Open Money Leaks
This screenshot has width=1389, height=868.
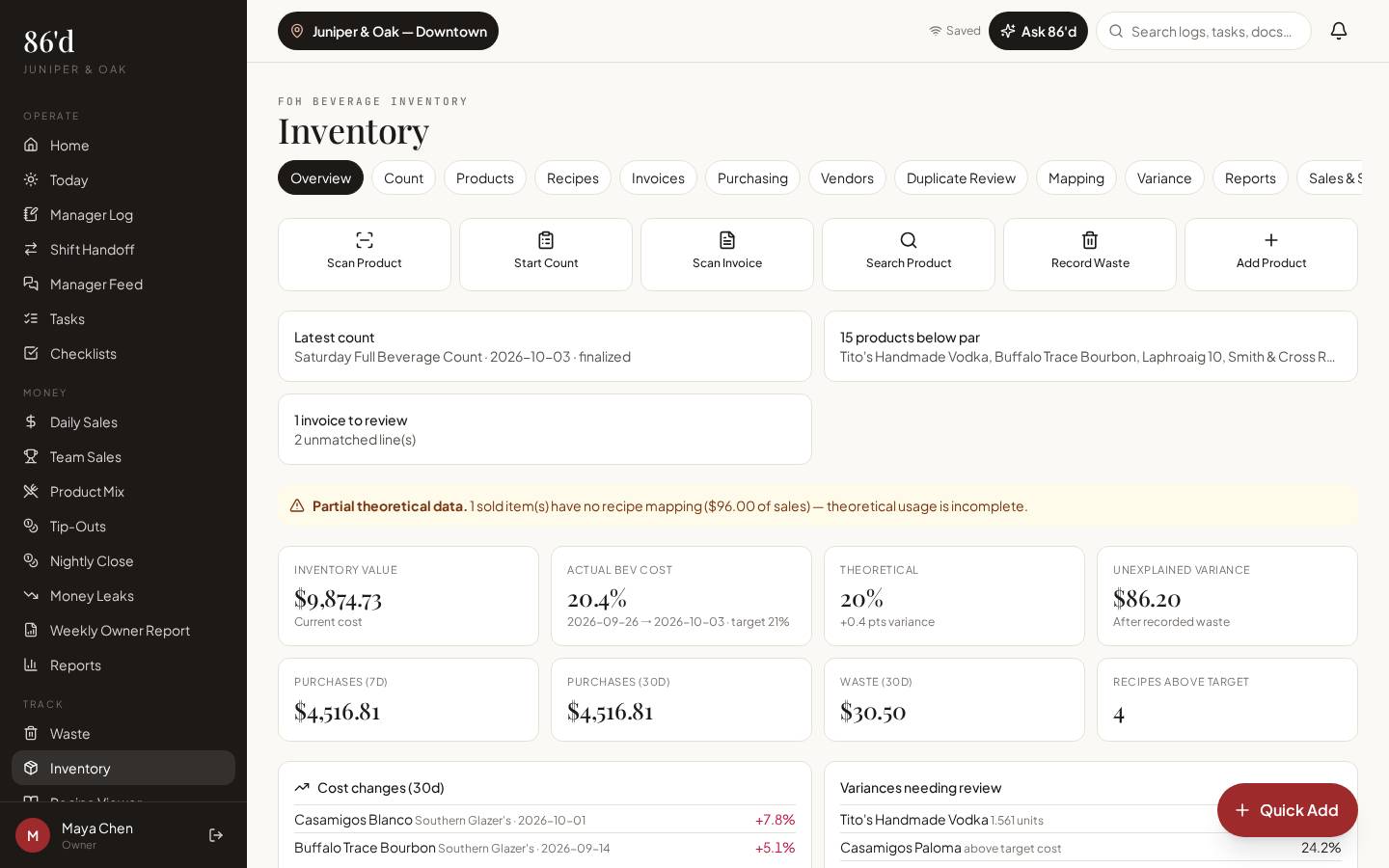tap(123, 595)
